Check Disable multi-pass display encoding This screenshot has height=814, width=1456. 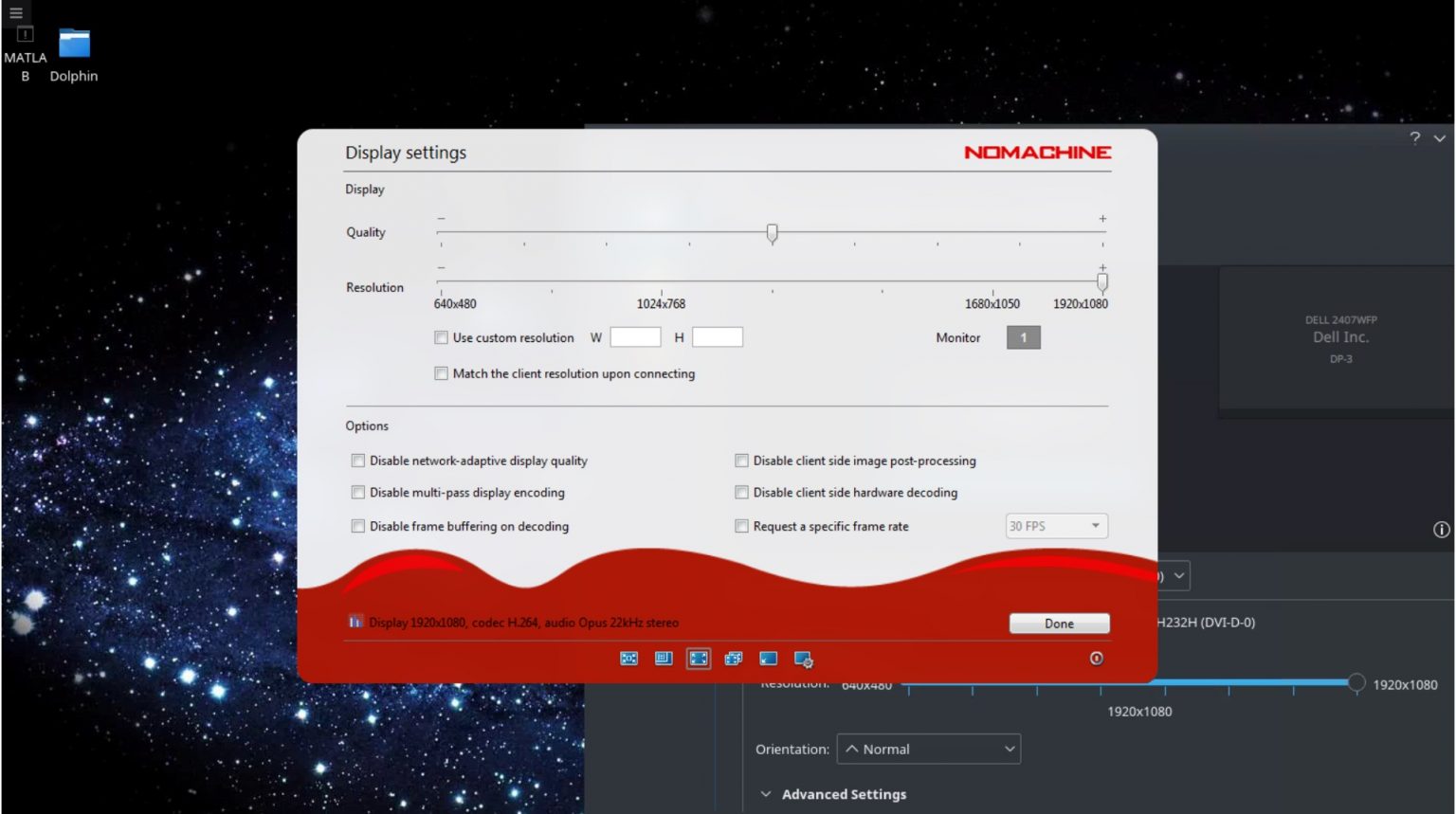[x=358, y=493]
